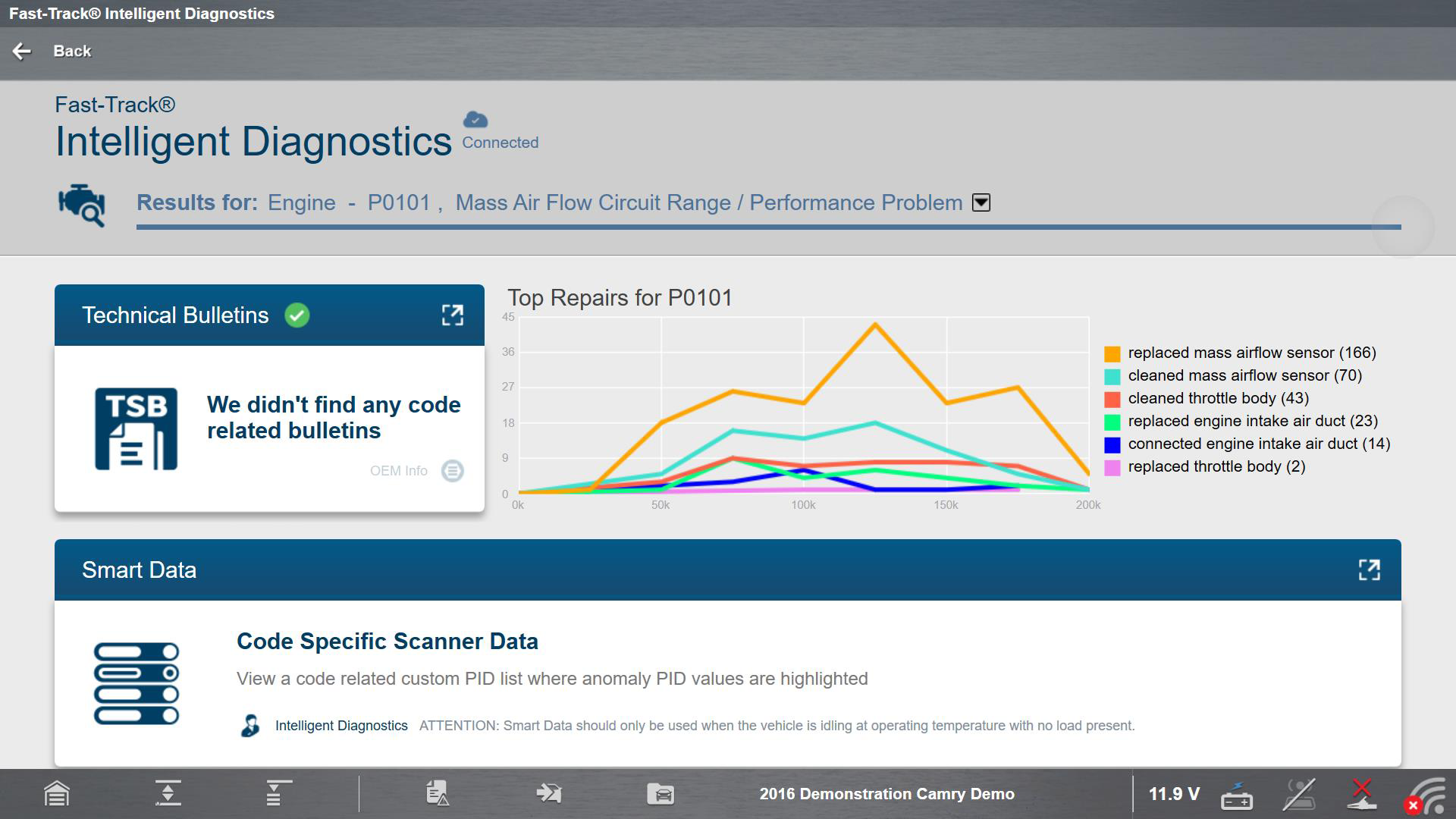Click the TSB bulletin document icon
The width and height of the screenshot is (1456, 819).
coord(136,429)
